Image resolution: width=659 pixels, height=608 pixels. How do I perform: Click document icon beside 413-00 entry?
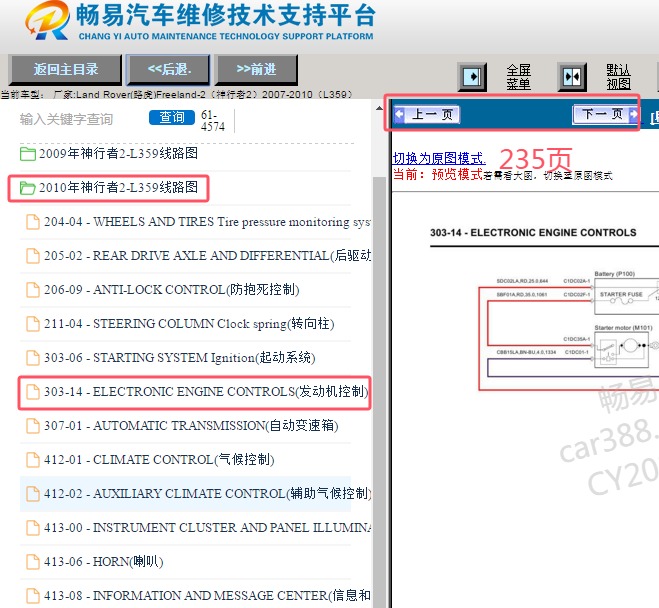pos(33,528)
